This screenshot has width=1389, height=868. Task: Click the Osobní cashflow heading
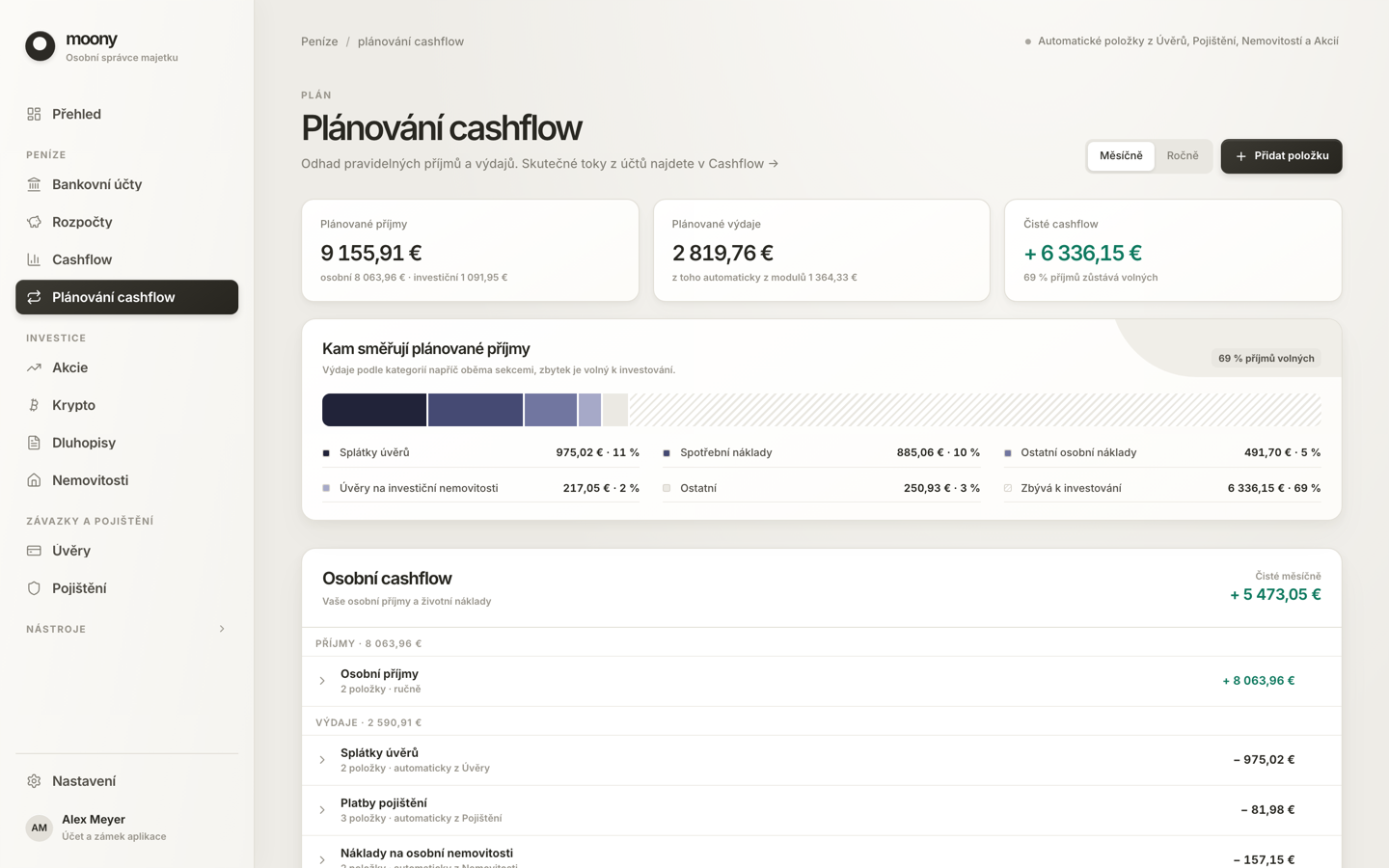(x=387, y=579)
